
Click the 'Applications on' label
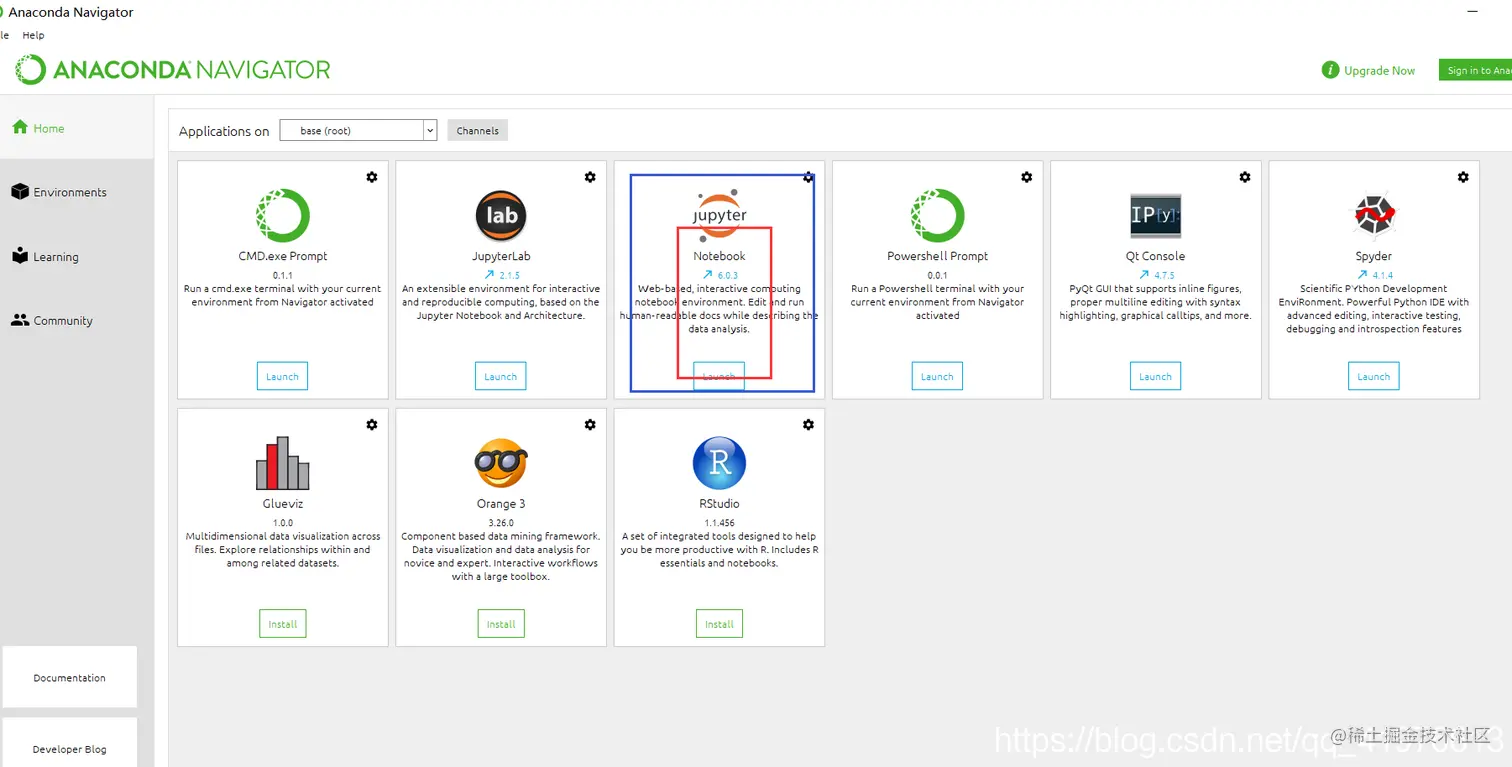pyautogui.click(x=224, y=131)
